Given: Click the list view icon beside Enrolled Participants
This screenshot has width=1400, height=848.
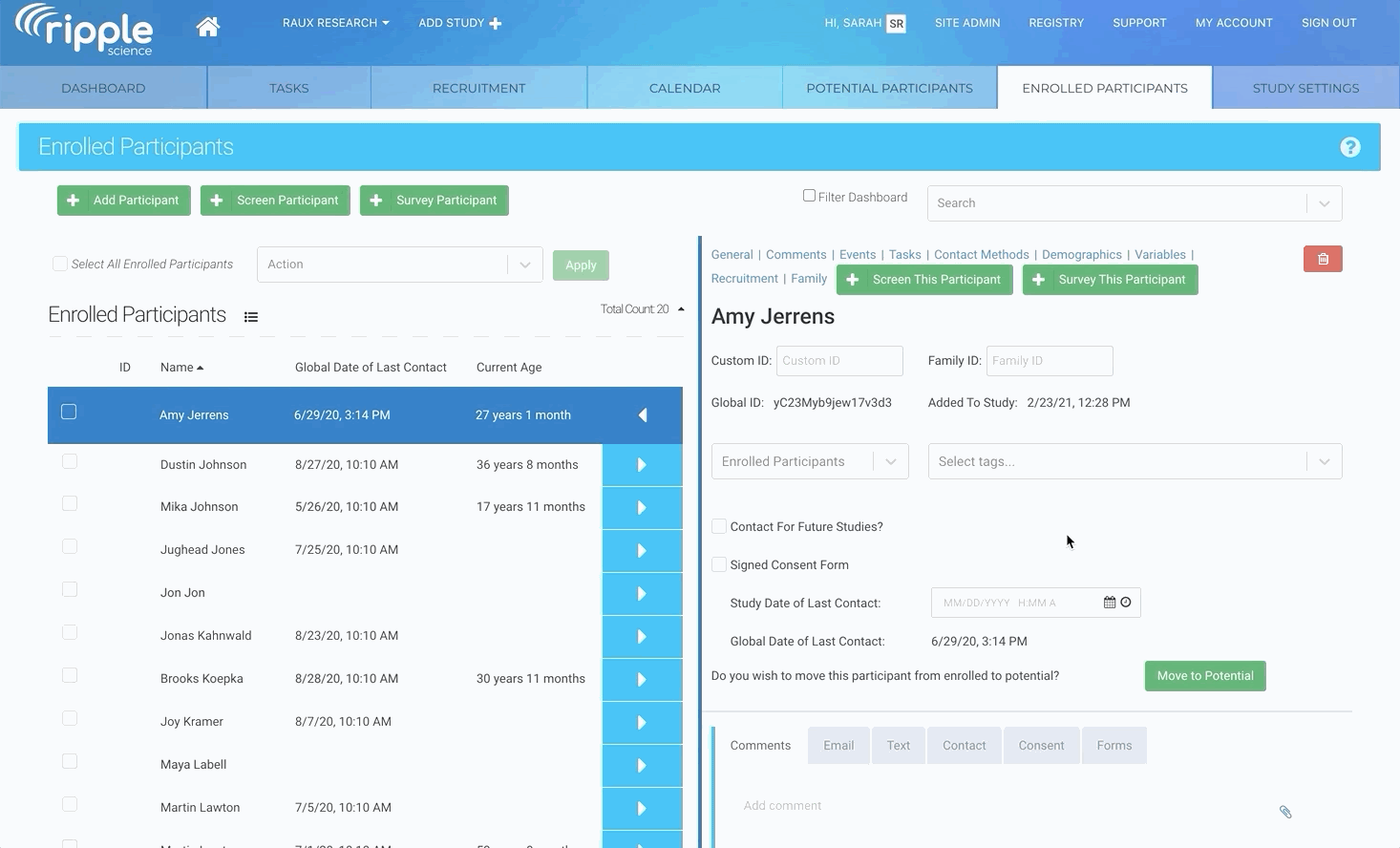Looking at the screenshot, I should click(x=251, y=317).
